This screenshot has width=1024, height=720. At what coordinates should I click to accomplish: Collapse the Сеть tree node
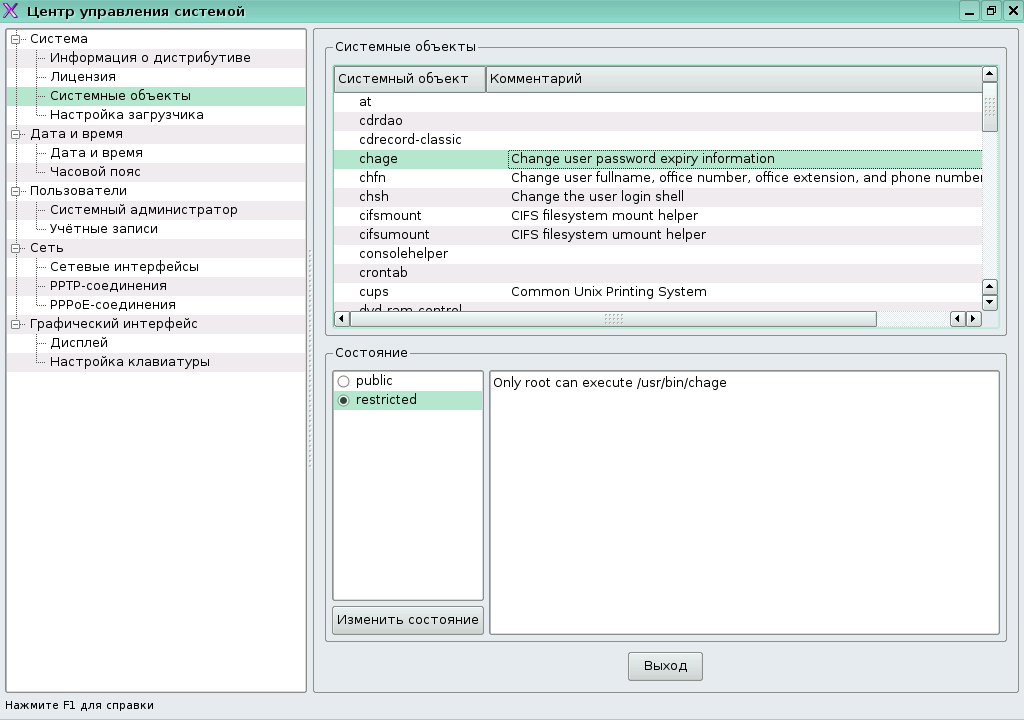pyautogui.click(x=16, y=248)
